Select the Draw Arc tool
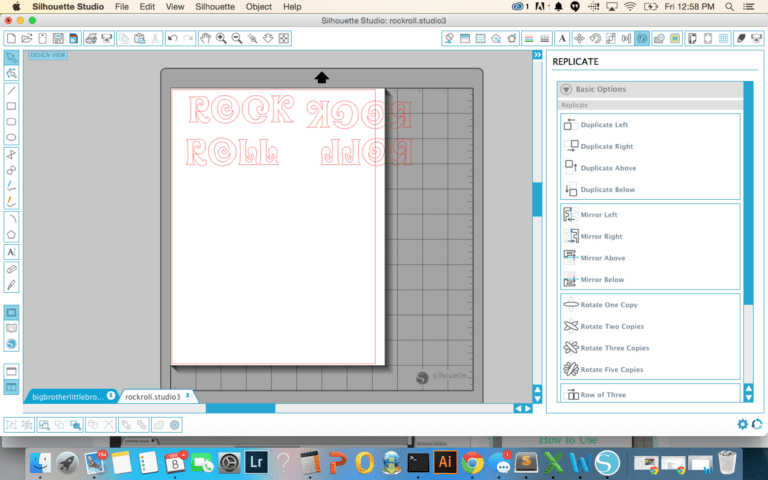This screenshot has height=480, width=768. pos(11,218)
